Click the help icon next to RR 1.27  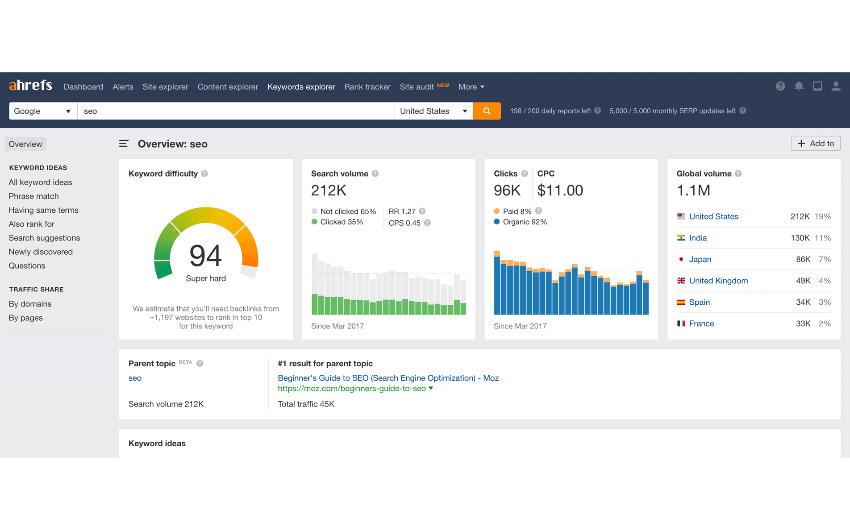422,211
